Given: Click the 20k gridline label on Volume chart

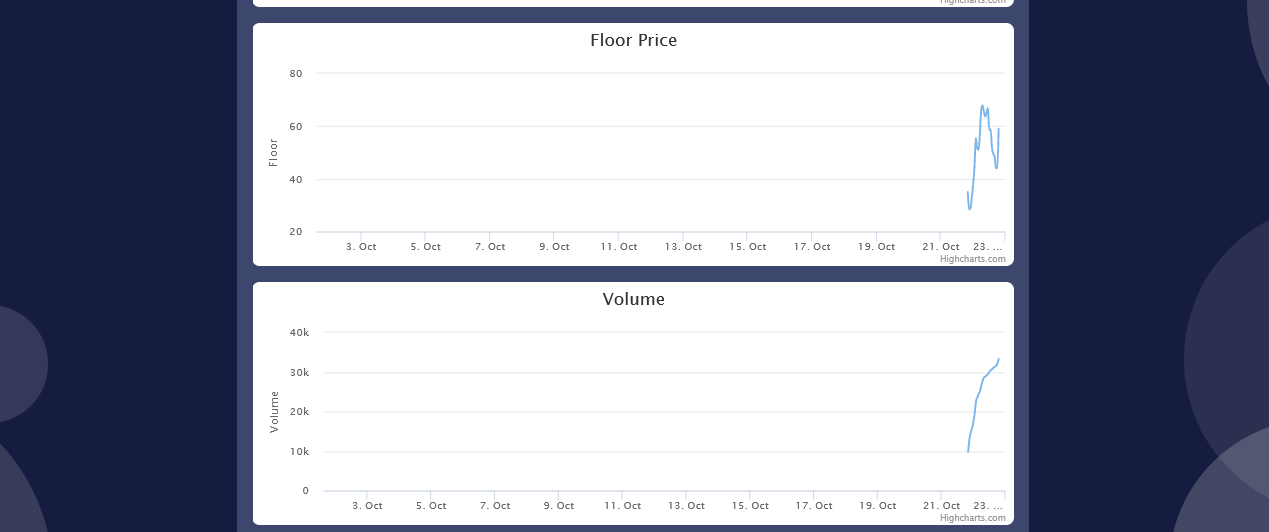Looking at the screenshot, I should pyautogui.click(x=299, y=412).
